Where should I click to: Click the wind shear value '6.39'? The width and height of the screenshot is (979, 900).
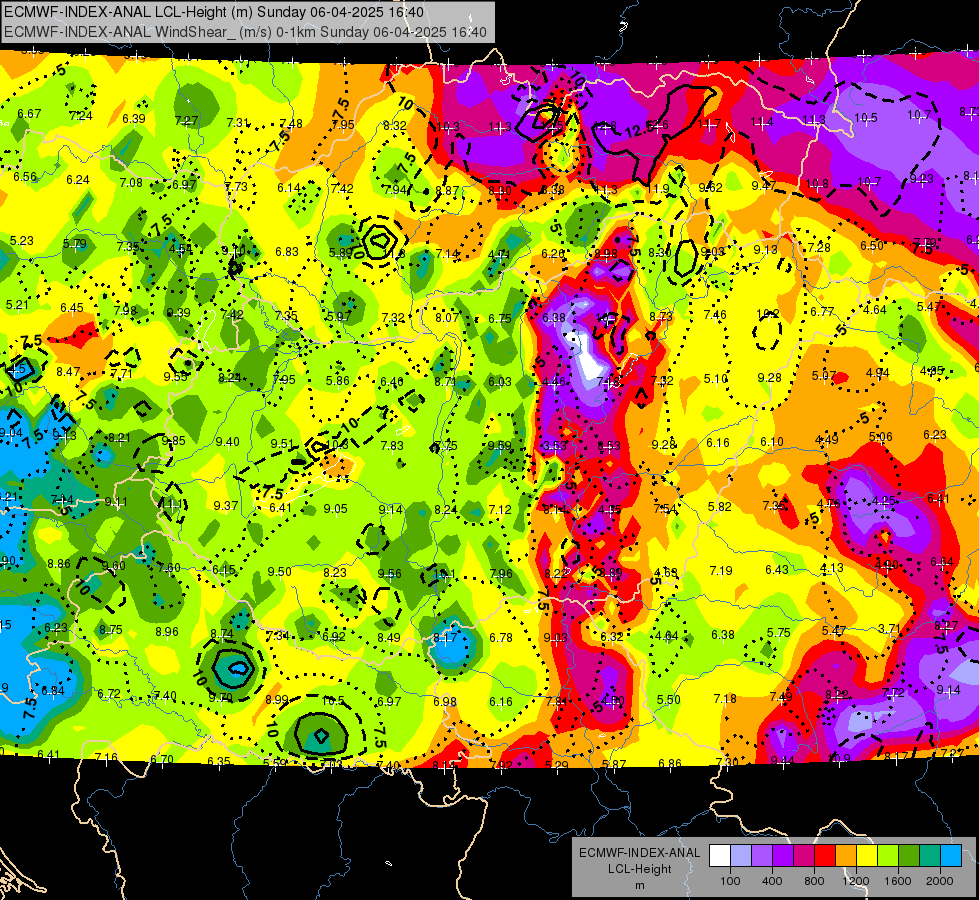134,119
